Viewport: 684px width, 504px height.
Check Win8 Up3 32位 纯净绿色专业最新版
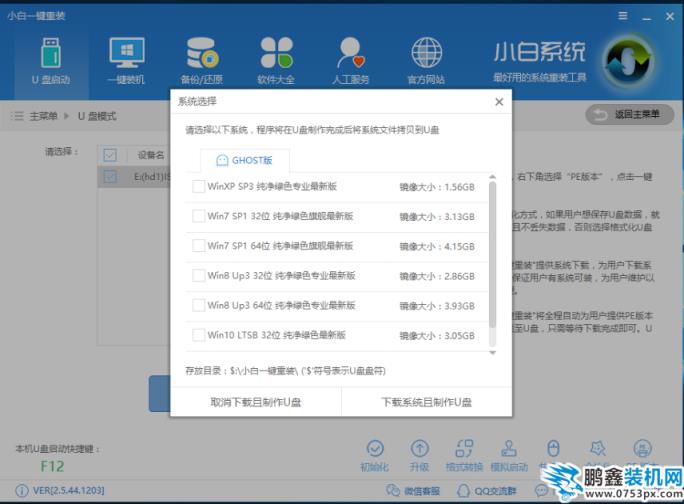(x=198, y=276)
